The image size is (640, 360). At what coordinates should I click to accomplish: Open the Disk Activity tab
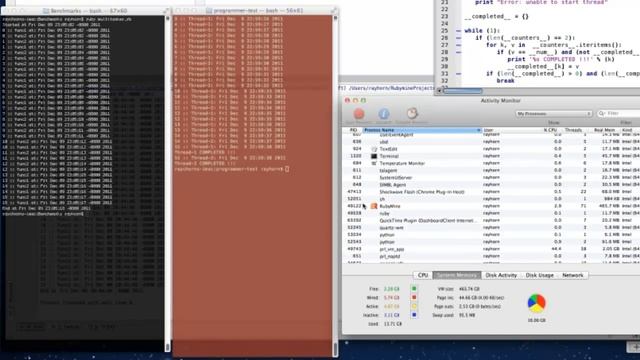pyautogui.click(x=501, y=275)
